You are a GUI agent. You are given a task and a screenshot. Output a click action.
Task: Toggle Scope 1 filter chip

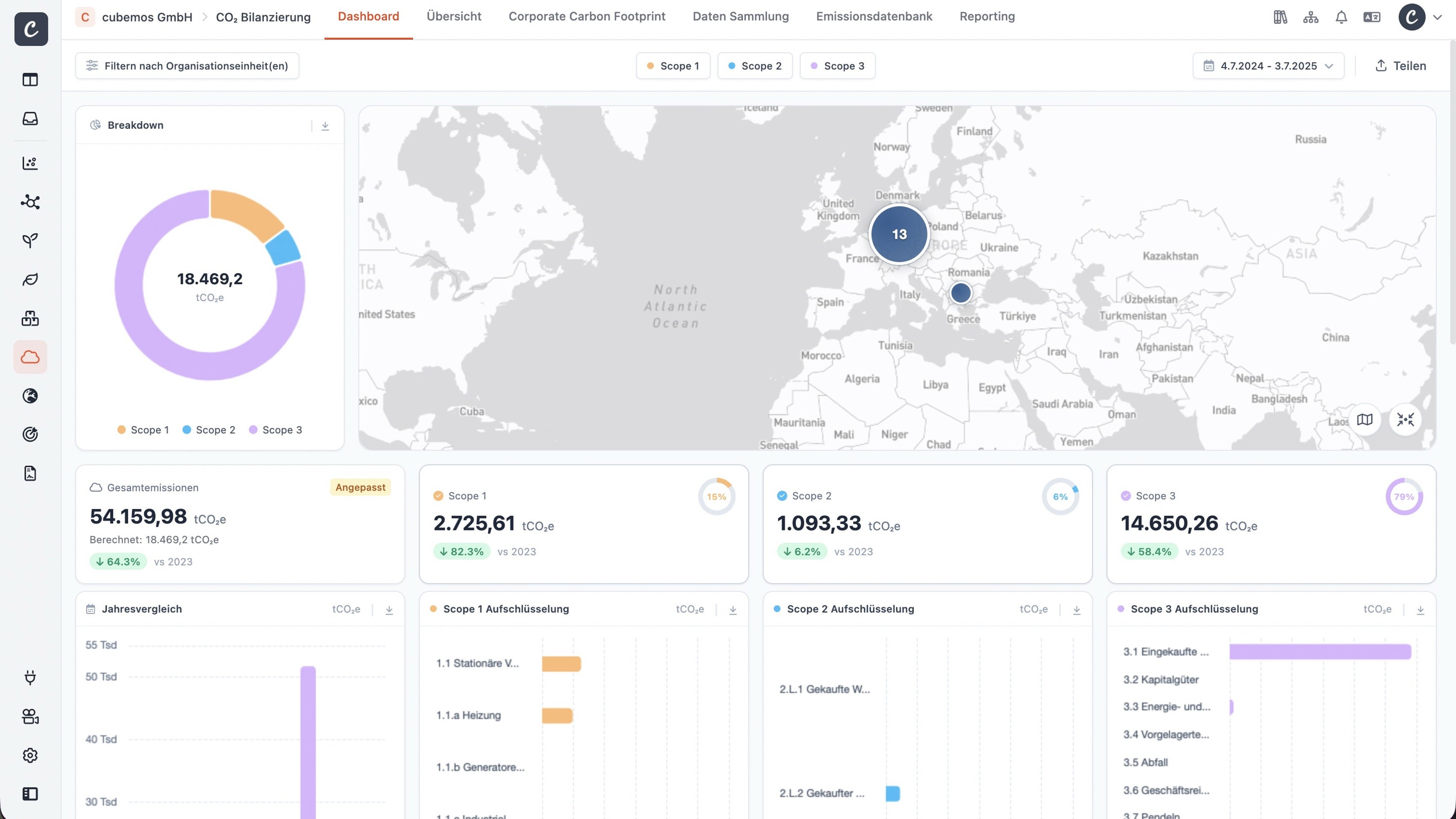point(673,66)
